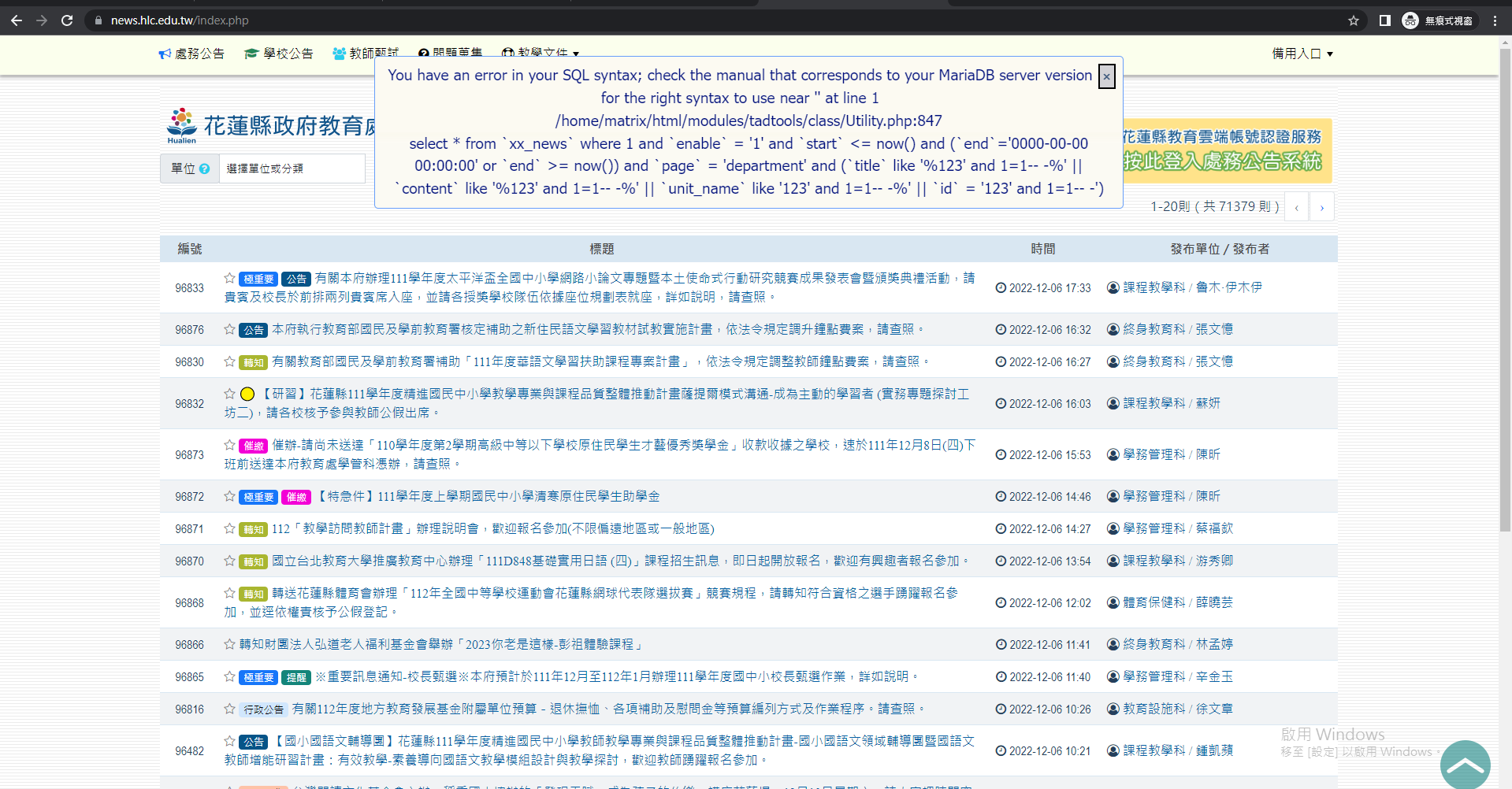Click the 轉知 tag on item 96871
Image resolution: width=1512 pixels, height=789 pixels.
coord(254,529)
